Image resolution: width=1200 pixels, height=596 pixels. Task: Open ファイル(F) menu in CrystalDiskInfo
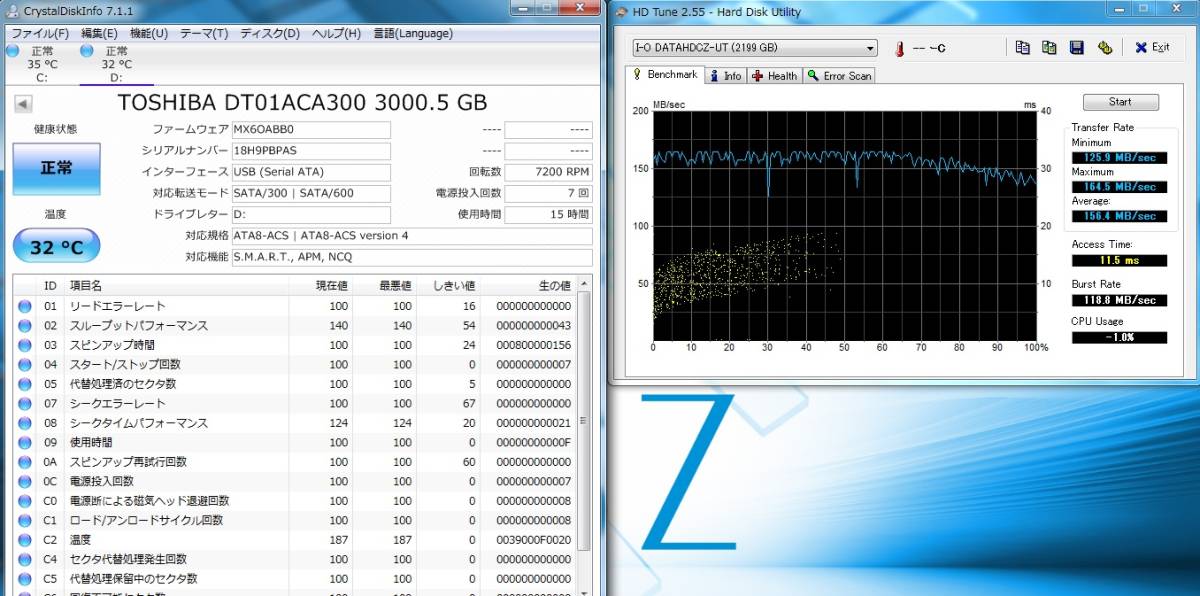[x=39, y=33]
